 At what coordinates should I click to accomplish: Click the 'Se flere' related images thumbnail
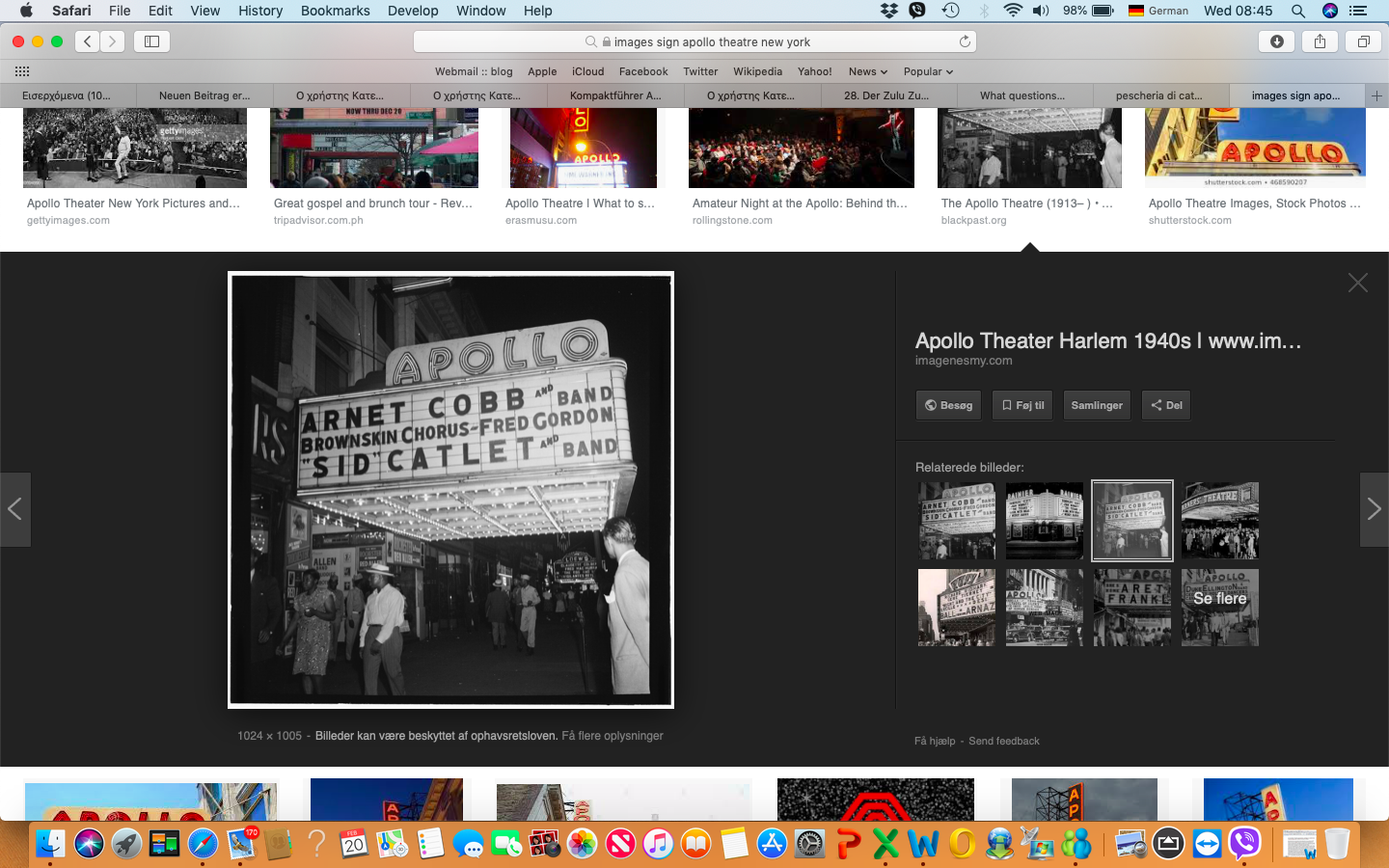click(x=1220, y=608)
